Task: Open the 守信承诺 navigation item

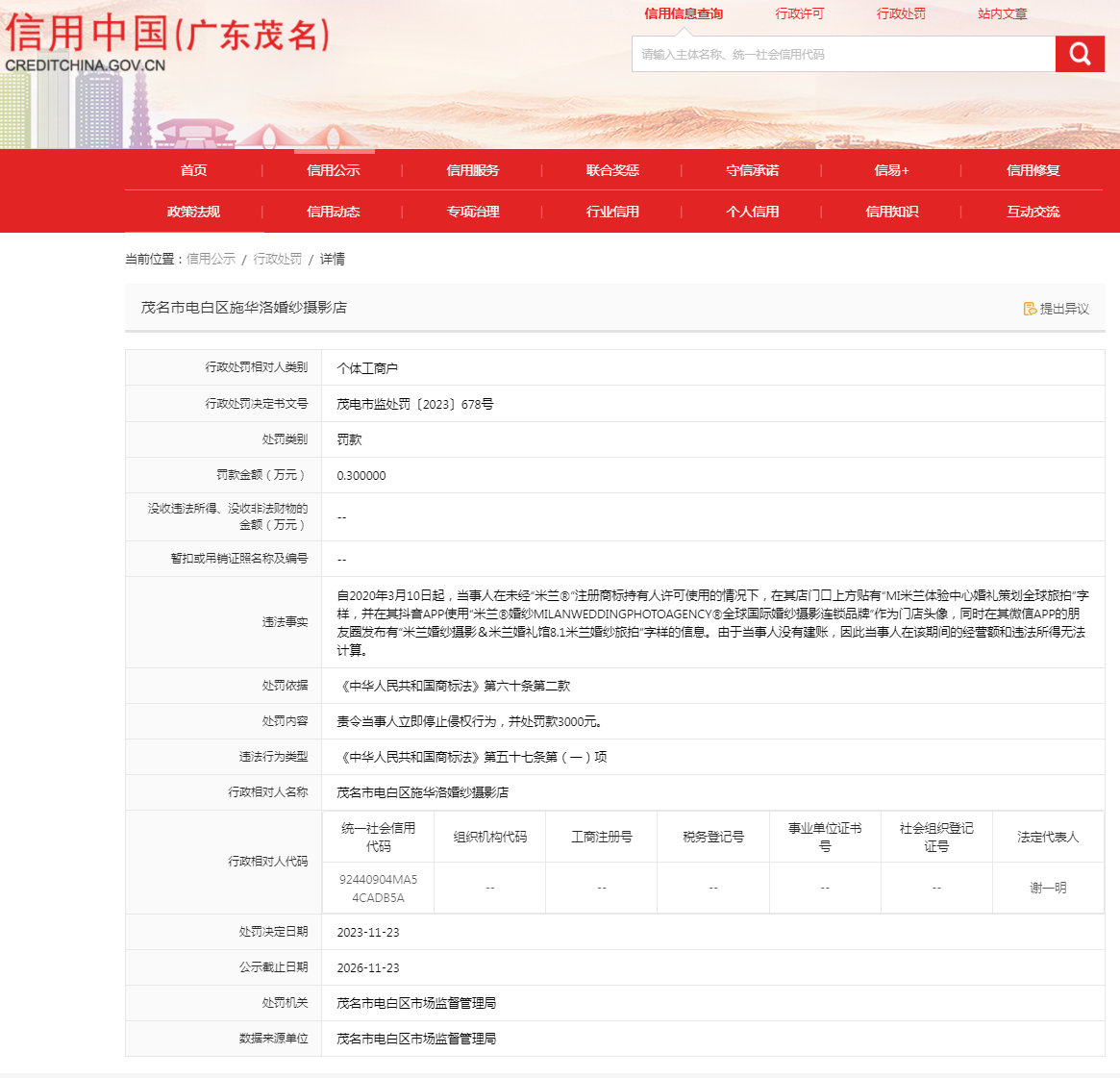Action: pos(753,170)
